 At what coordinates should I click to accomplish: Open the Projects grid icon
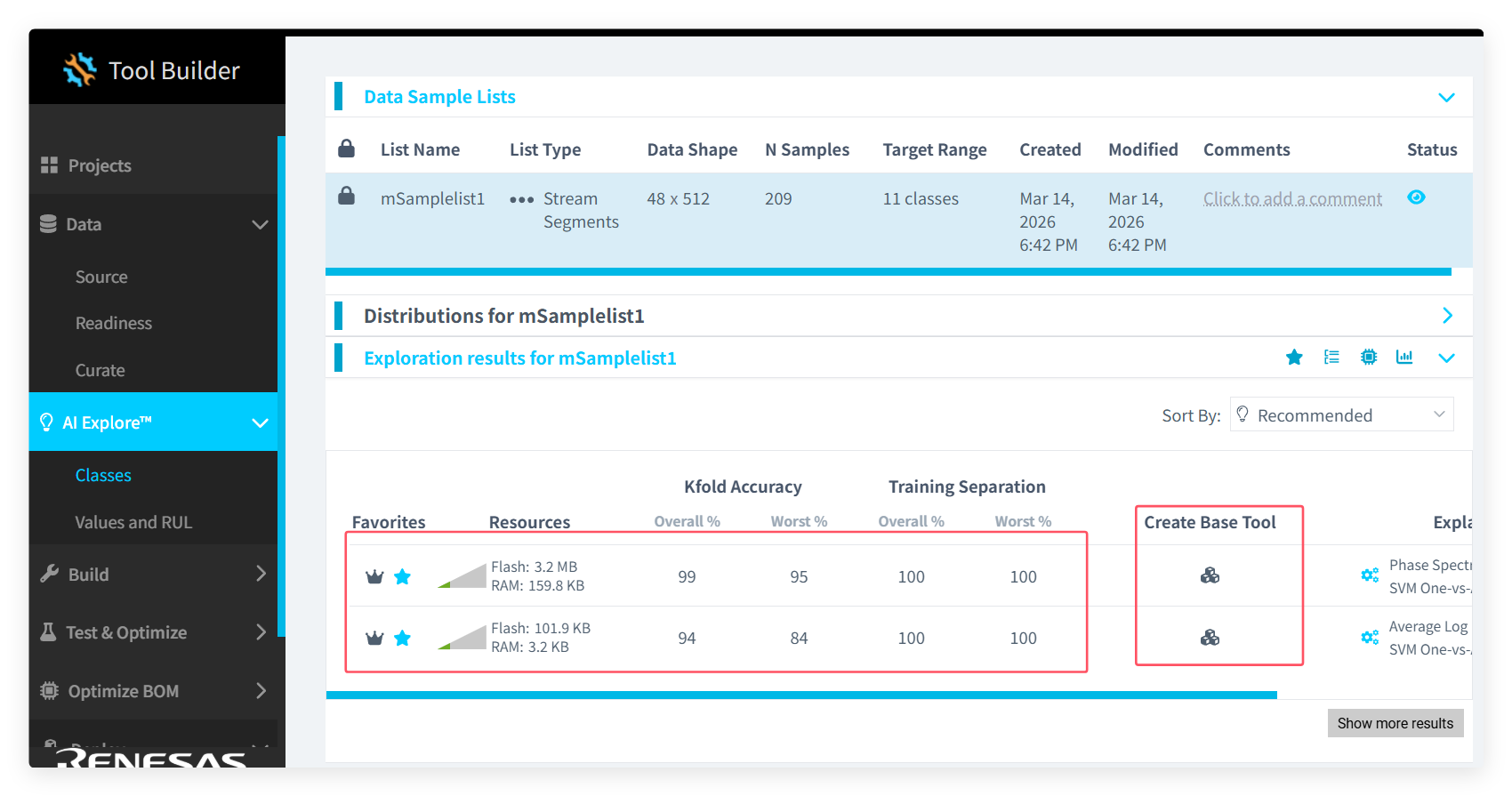pos(49,165)
